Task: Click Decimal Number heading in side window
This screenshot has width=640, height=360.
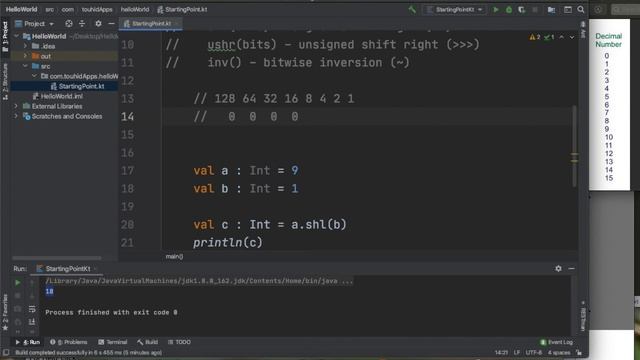Action: pyautogui.click(x=608, y=40)
